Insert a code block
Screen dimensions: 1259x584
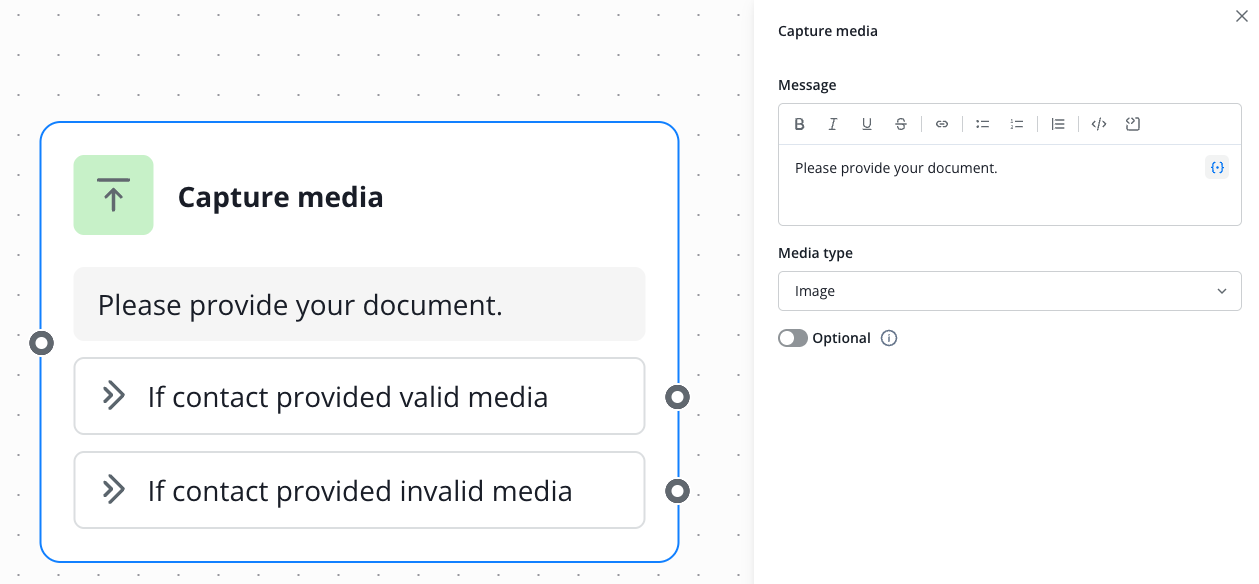pos(1133,124)
